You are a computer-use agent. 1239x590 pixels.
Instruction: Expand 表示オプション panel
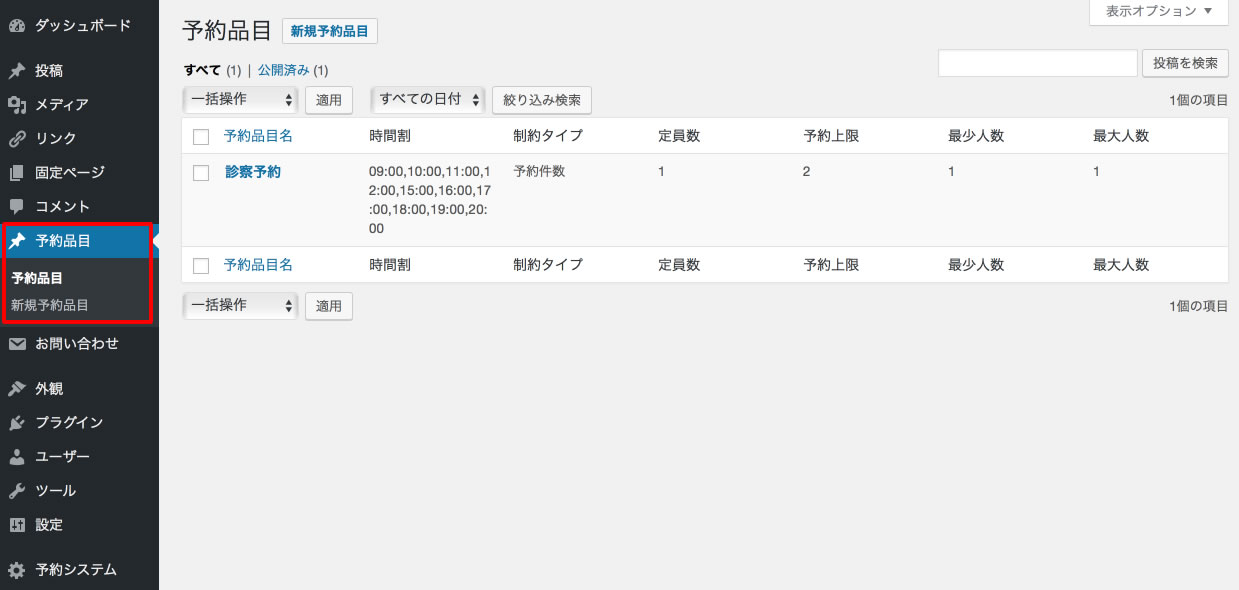tap(1159, 12)
